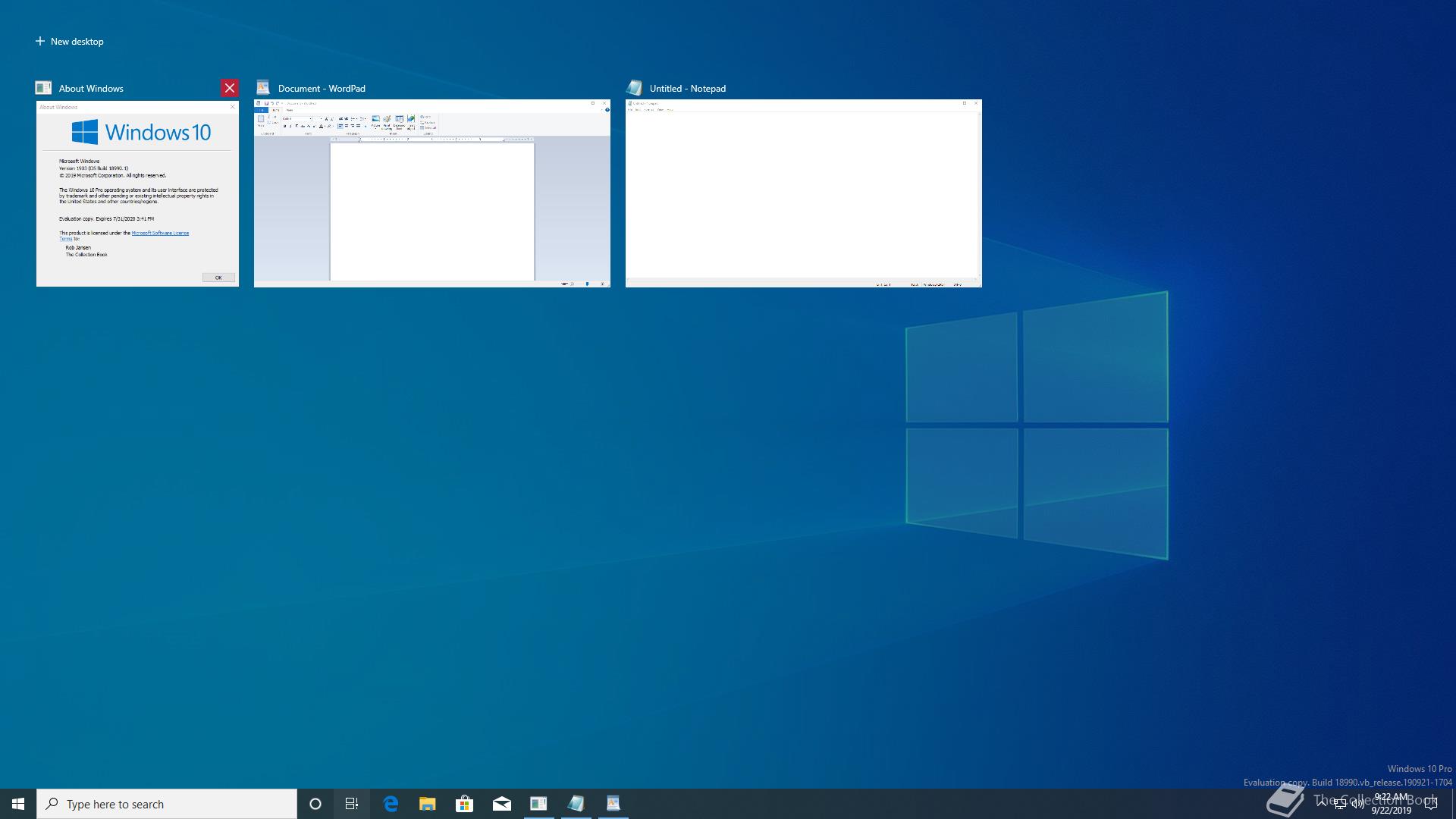This screenshot has height=819, width=1456.
Task: Open the Microsoft Software License link
Action: coord(160,233)
